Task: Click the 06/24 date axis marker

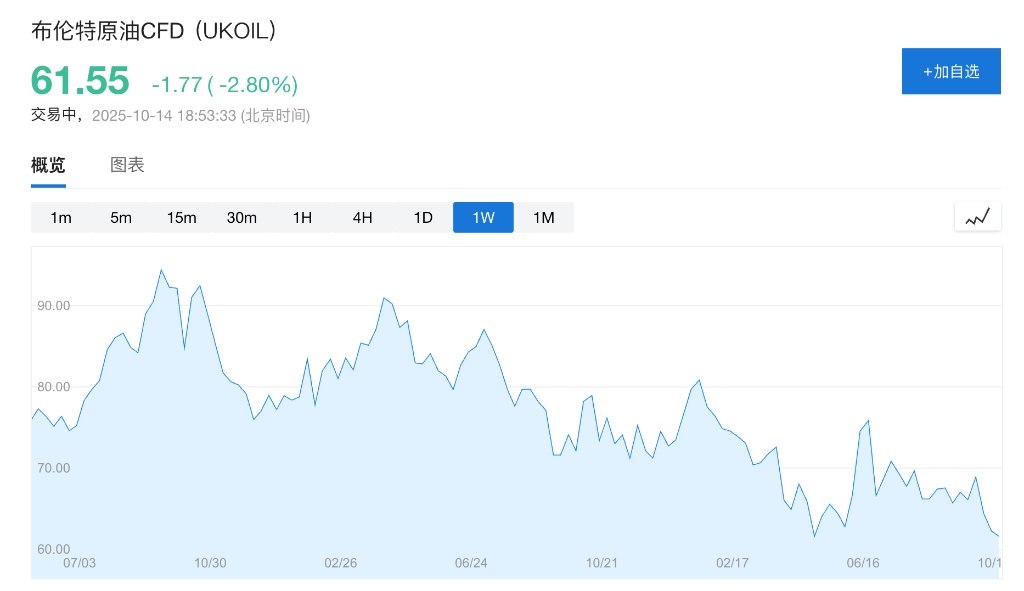Action: coord(471,563)
